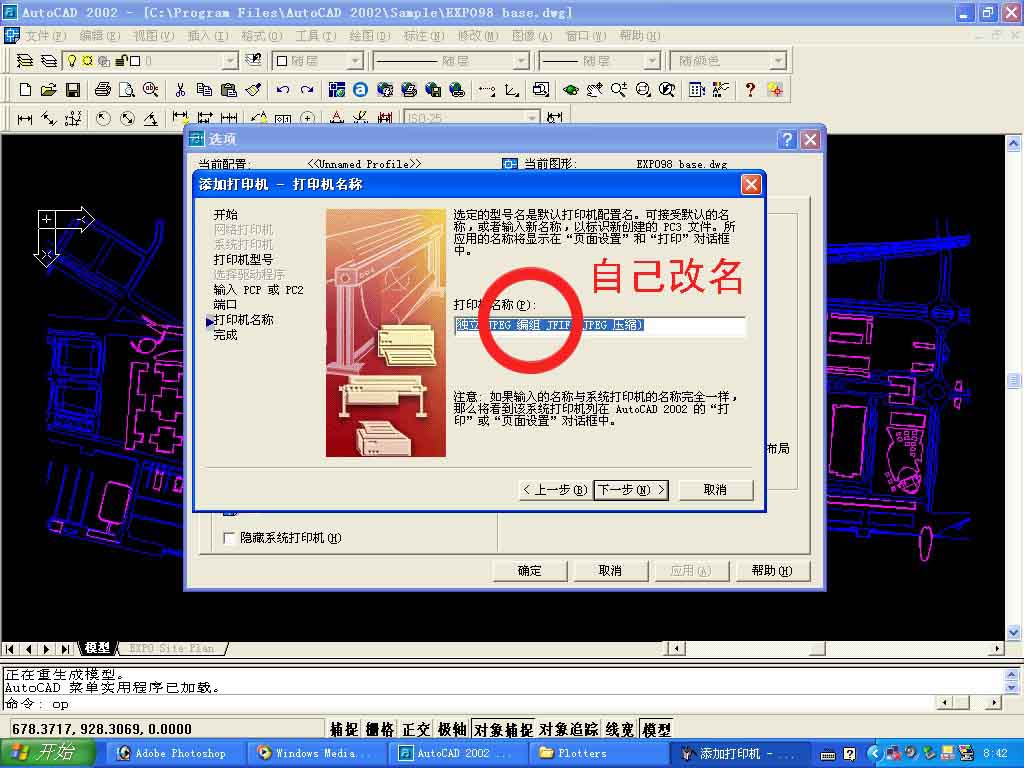Viewport: 1024px width, 768px height.
Task: Click the 打印机名称 name input field
Action: coord(600,325)
